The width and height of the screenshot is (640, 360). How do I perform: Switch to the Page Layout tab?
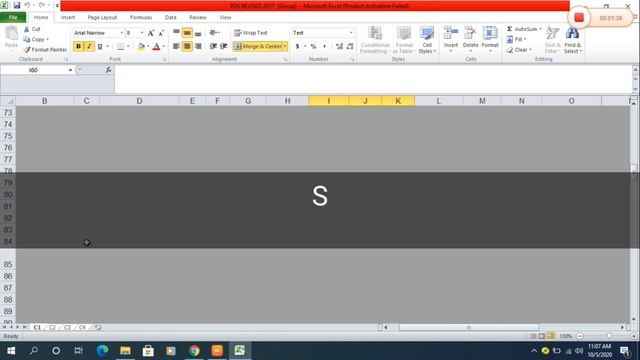[102, 18]
